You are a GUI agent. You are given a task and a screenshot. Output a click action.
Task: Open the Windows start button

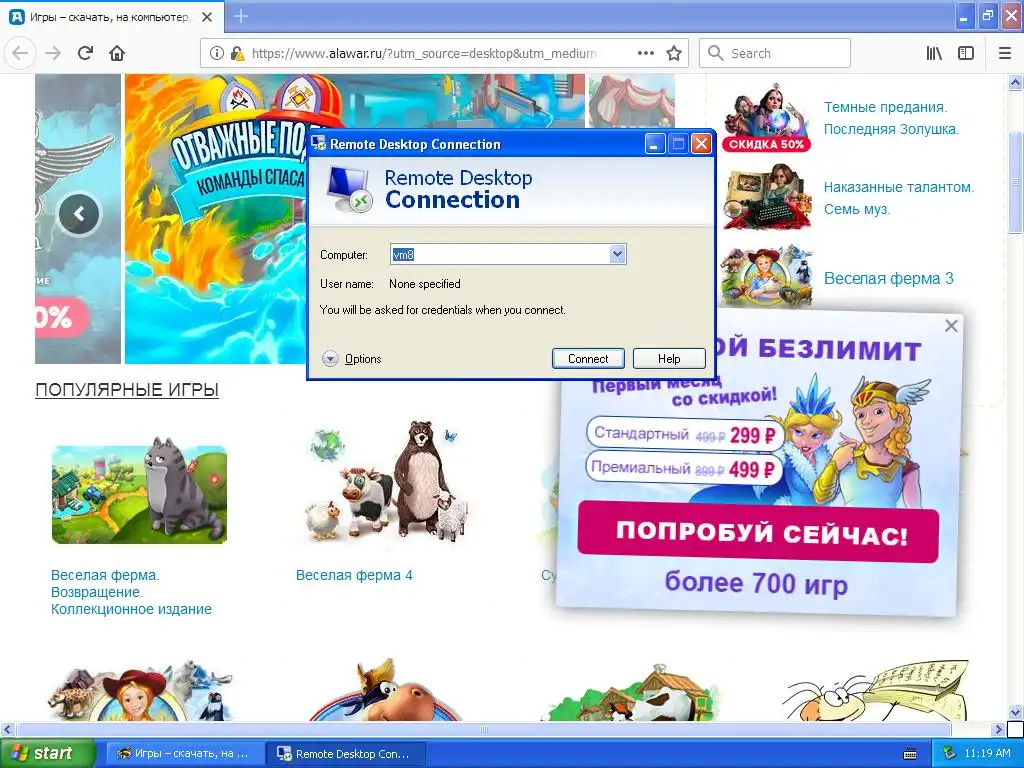point(47,753)
